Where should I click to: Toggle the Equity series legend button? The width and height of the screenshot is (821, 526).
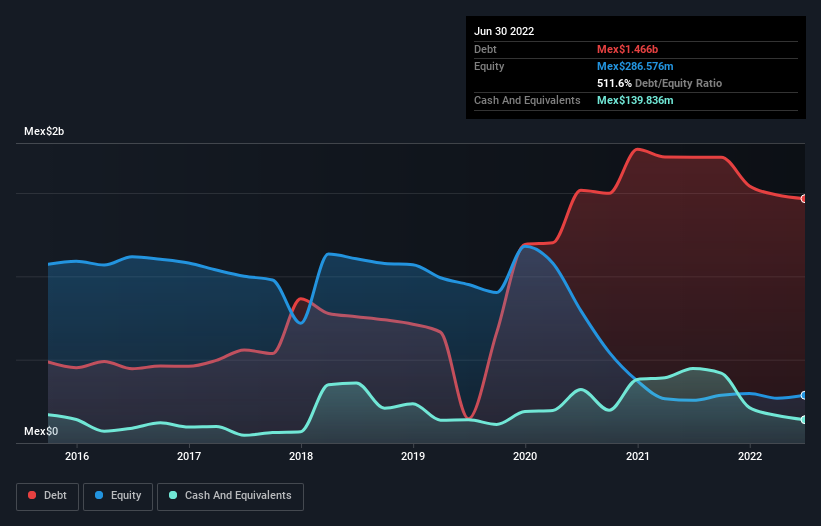pos(118,496)
